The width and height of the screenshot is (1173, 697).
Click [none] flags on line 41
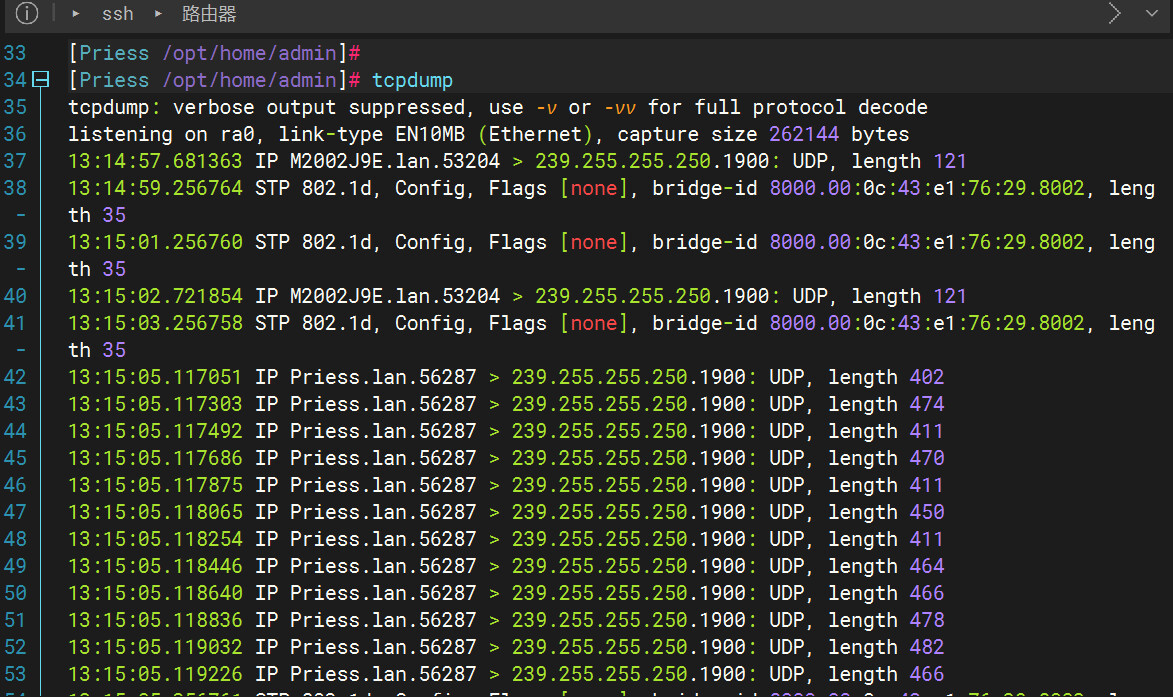coord(593,323)
